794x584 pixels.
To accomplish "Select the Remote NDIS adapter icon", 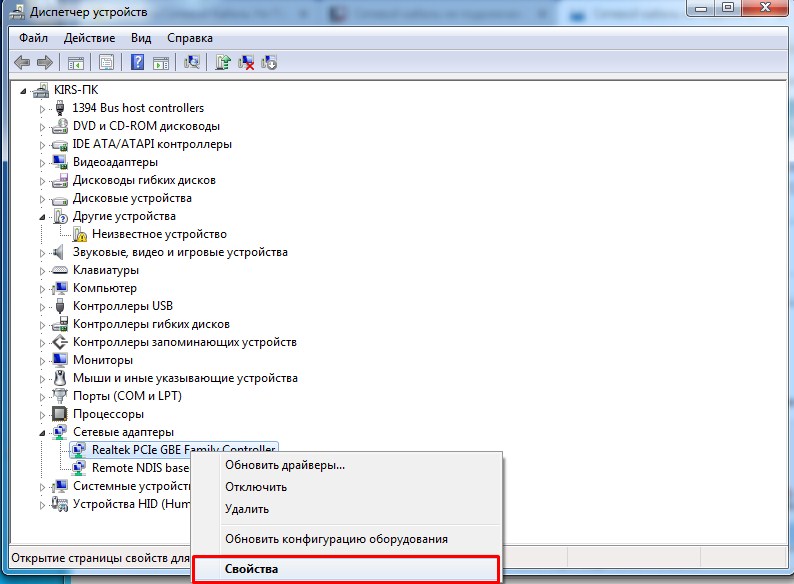I will 79,468.
